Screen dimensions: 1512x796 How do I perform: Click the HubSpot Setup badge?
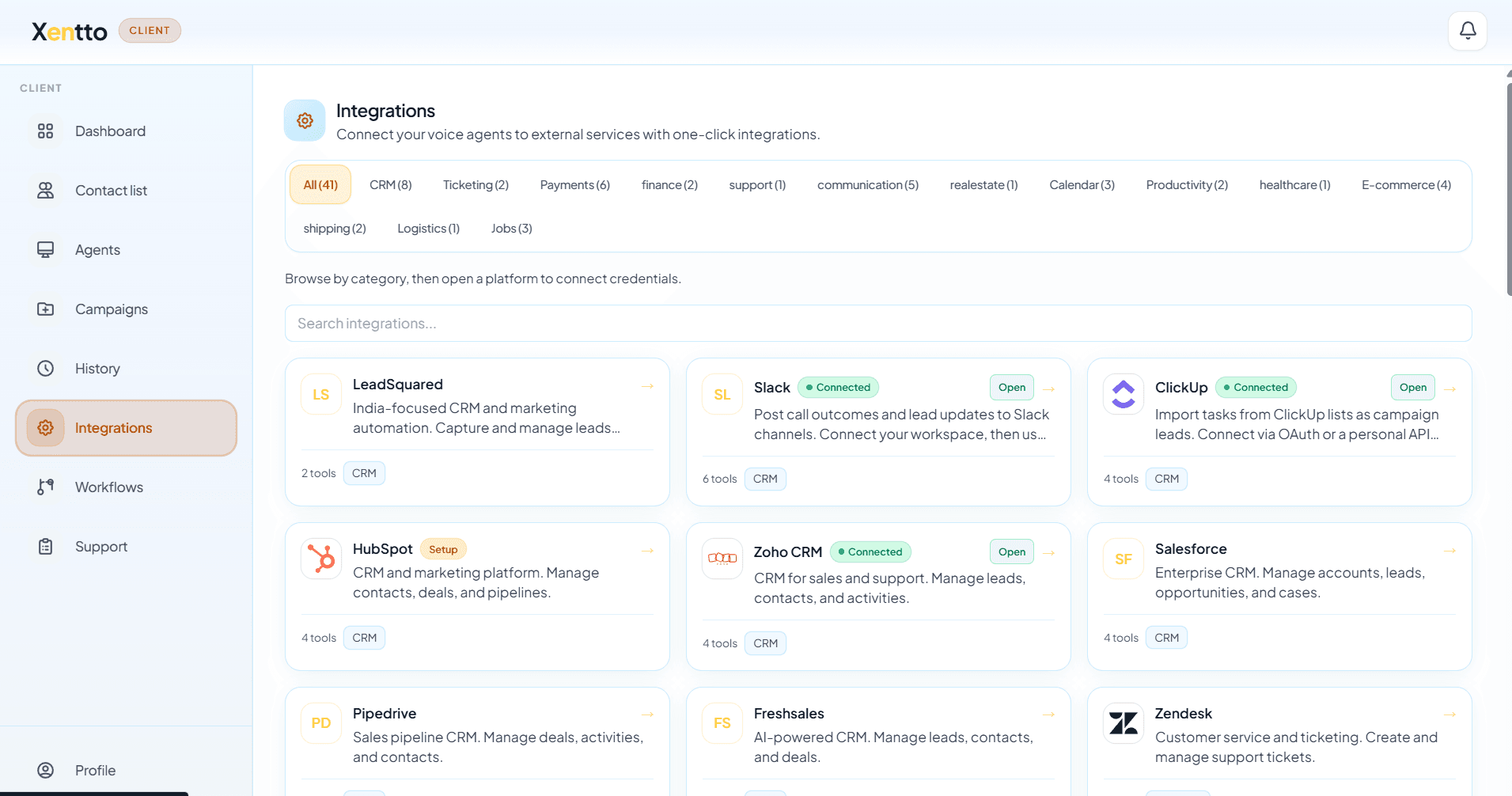[x=443, y=549]
